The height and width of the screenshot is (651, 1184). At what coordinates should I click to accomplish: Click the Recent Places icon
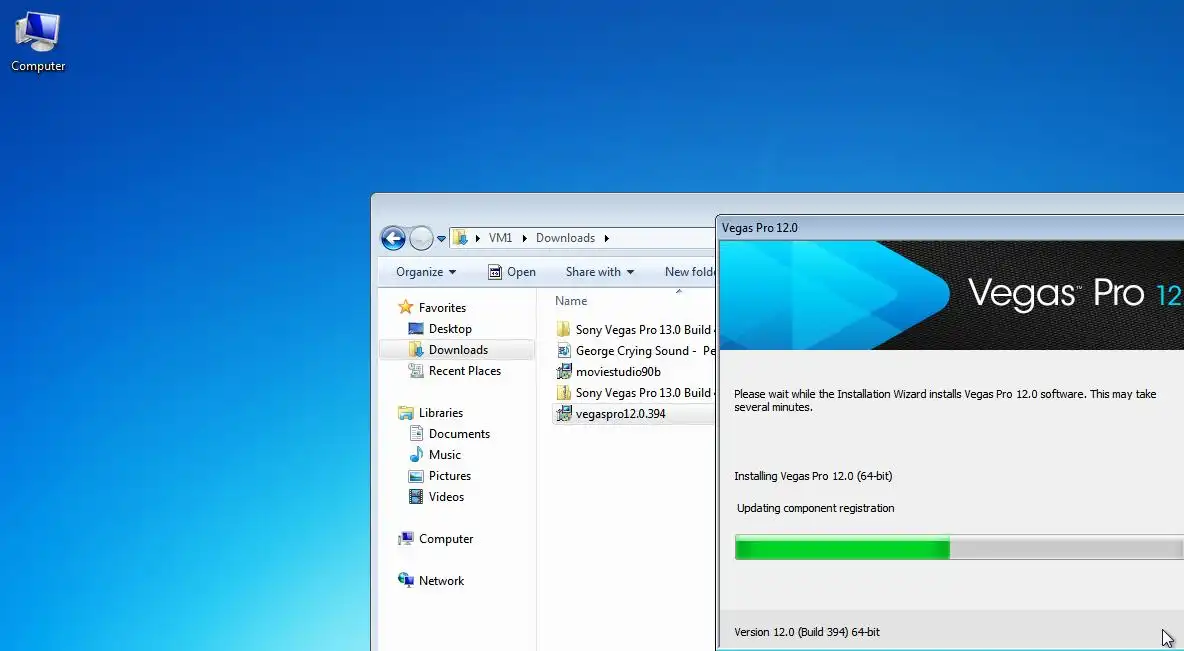click(x=416, y=371)
